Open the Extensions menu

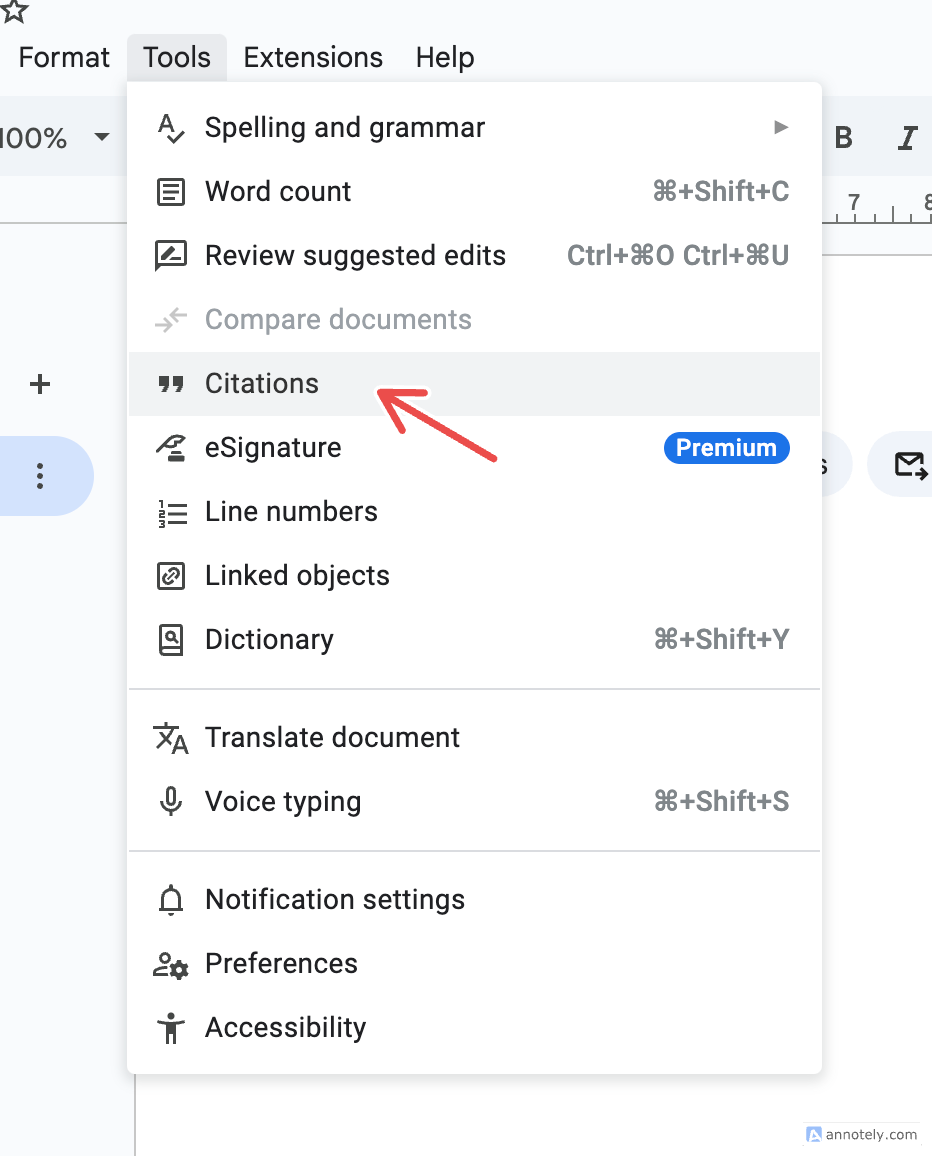313,57
